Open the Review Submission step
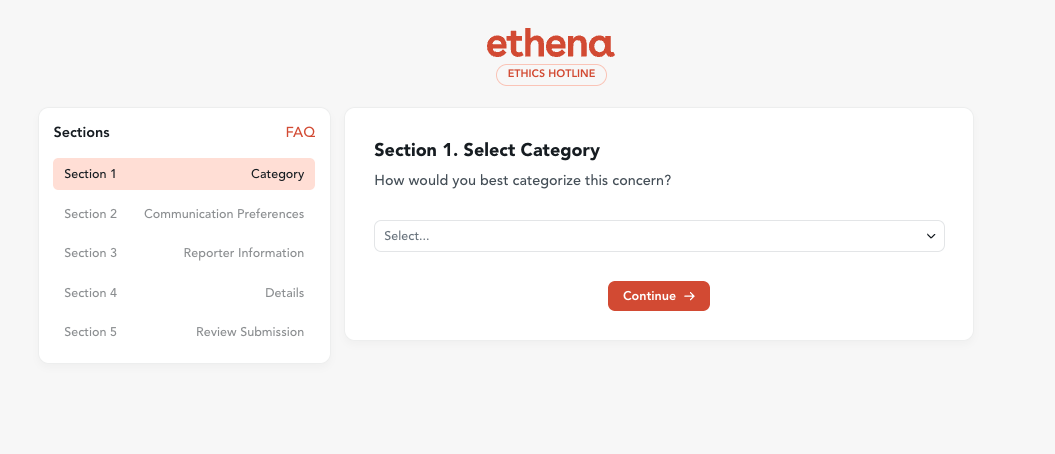Image resolution: width=1055 pixels, height=454 pixels. (x=250, y=332)
